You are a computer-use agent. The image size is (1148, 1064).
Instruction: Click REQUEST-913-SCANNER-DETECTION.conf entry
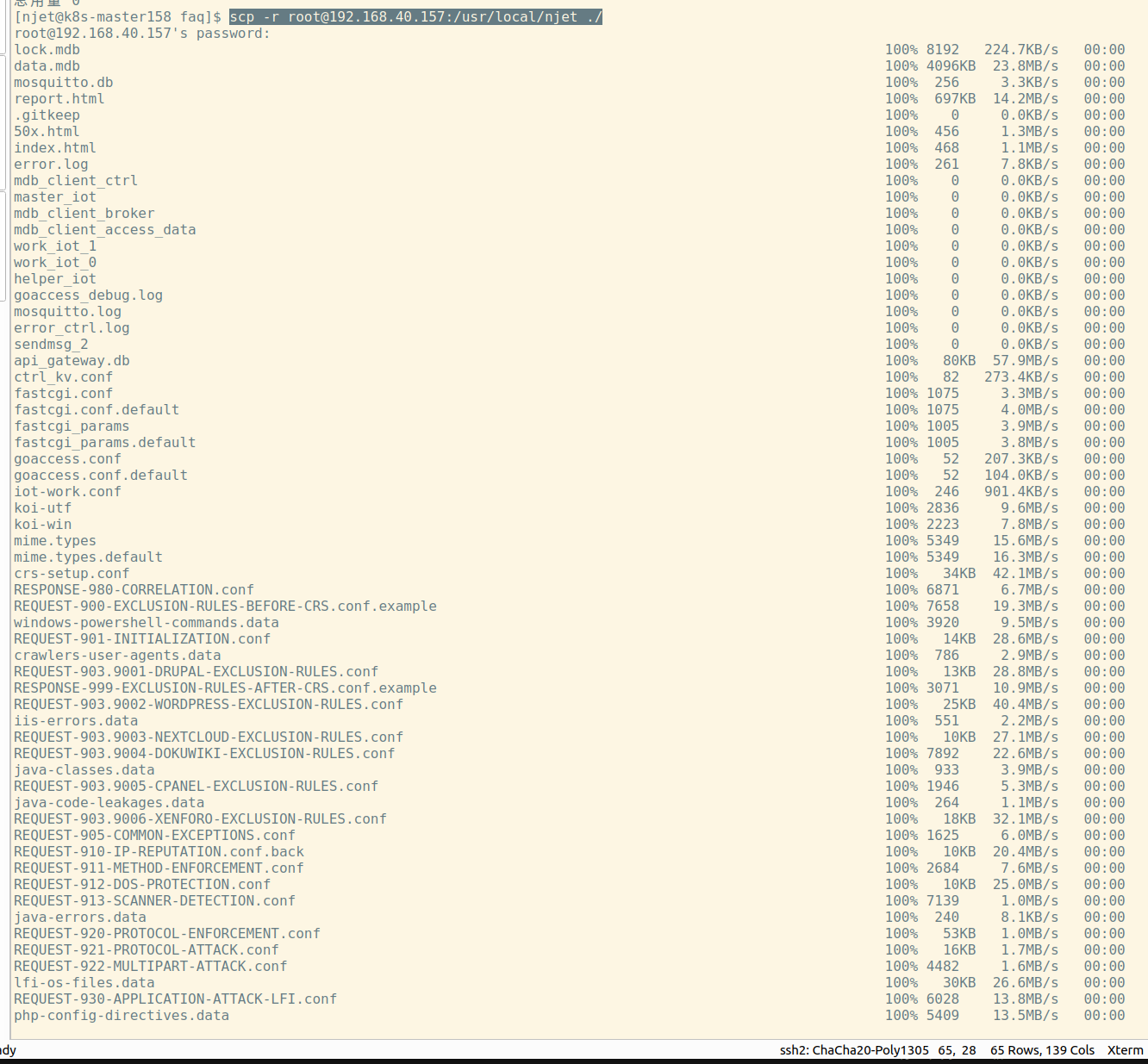pos(155,901)
